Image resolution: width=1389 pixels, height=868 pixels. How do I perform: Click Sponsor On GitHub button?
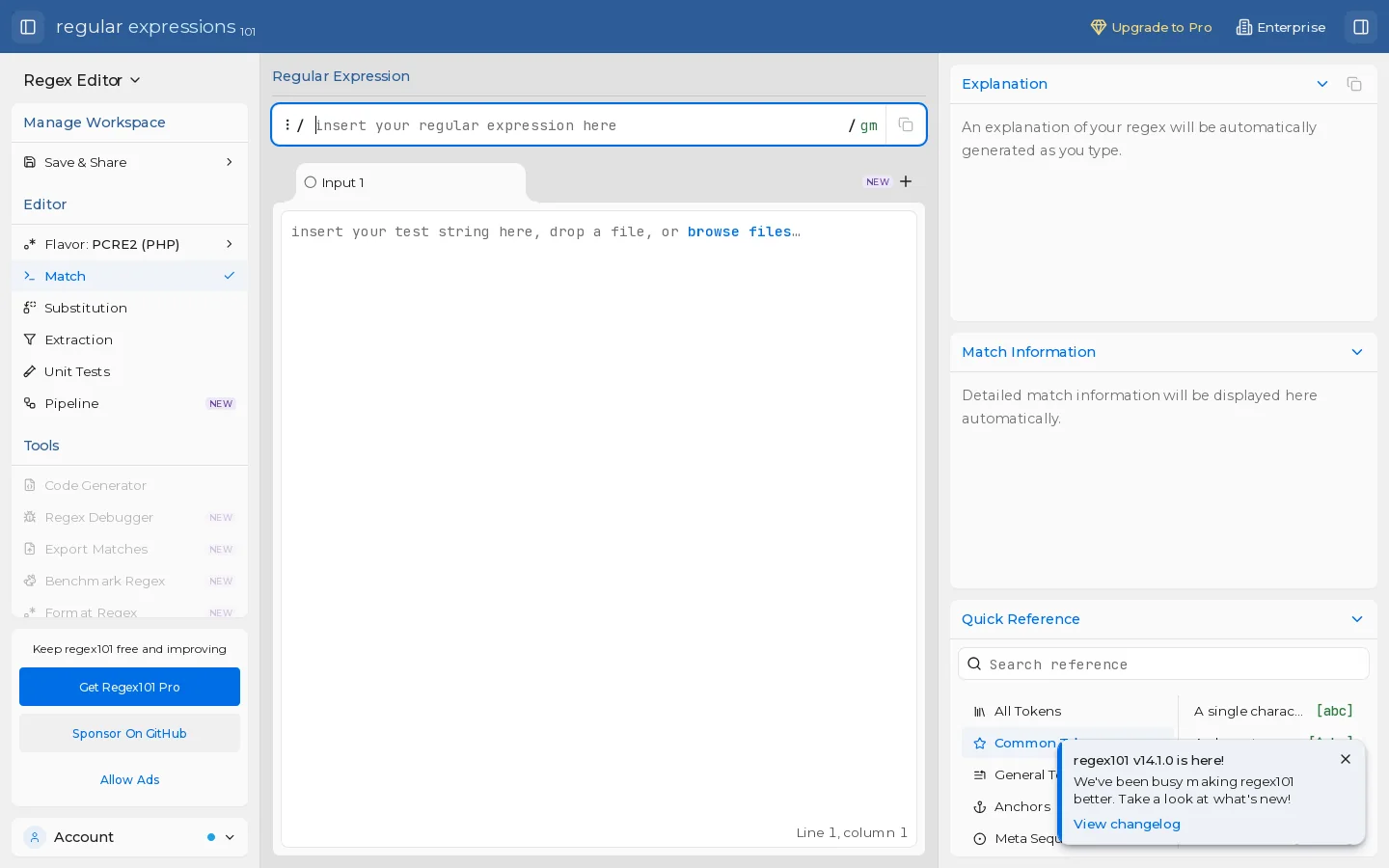pos(129,733)
